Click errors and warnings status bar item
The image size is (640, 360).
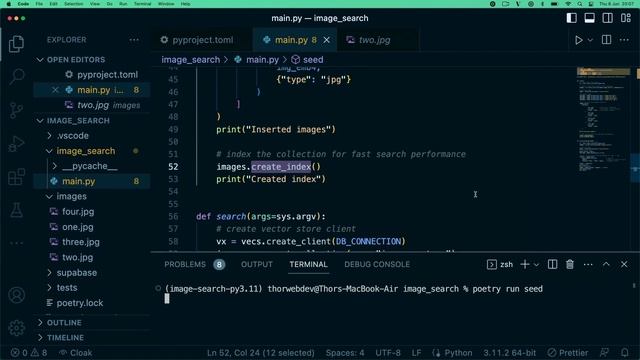tap(29, 353)
